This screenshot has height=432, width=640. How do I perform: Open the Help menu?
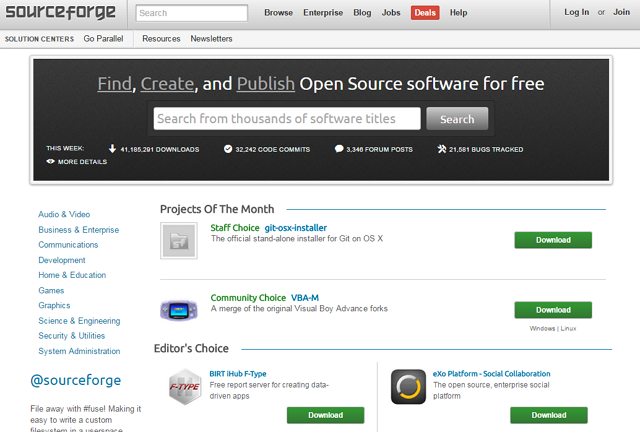(458, 13)
